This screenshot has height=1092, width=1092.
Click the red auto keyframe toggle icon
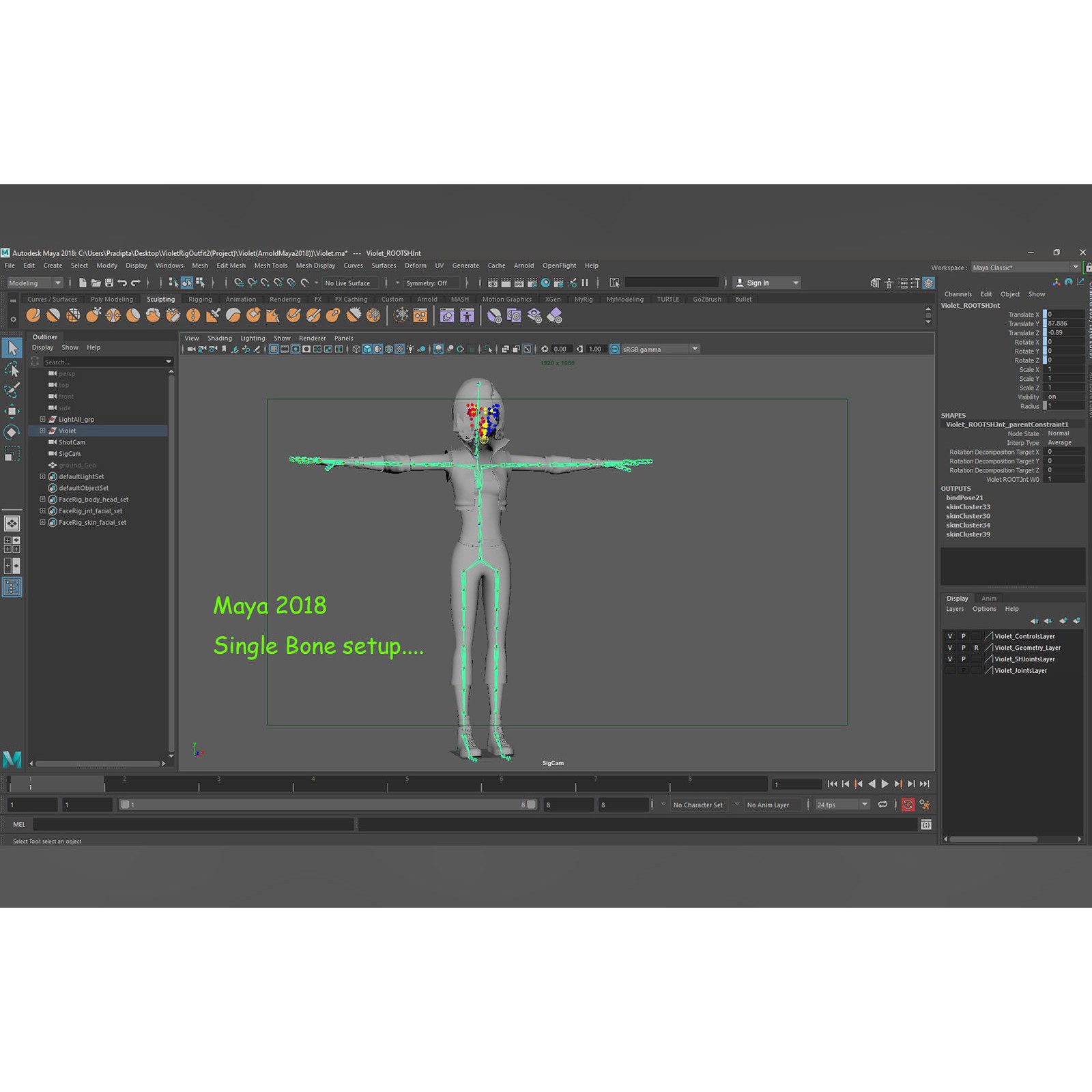pos(908,805)
